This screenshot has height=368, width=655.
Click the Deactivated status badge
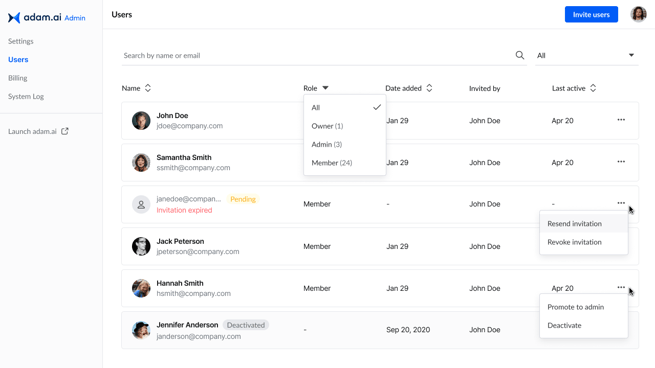pyautogui.click(x=246, y=325)
